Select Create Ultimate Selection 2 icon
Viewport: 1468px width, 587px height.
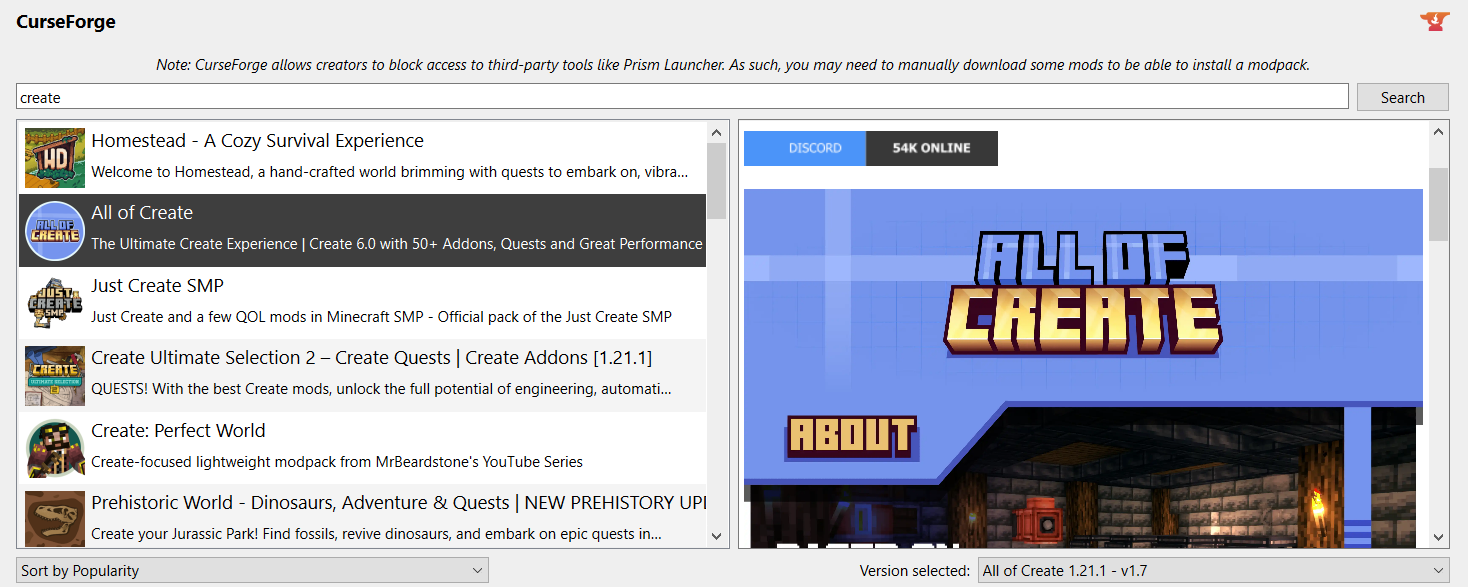pos(55,376)
